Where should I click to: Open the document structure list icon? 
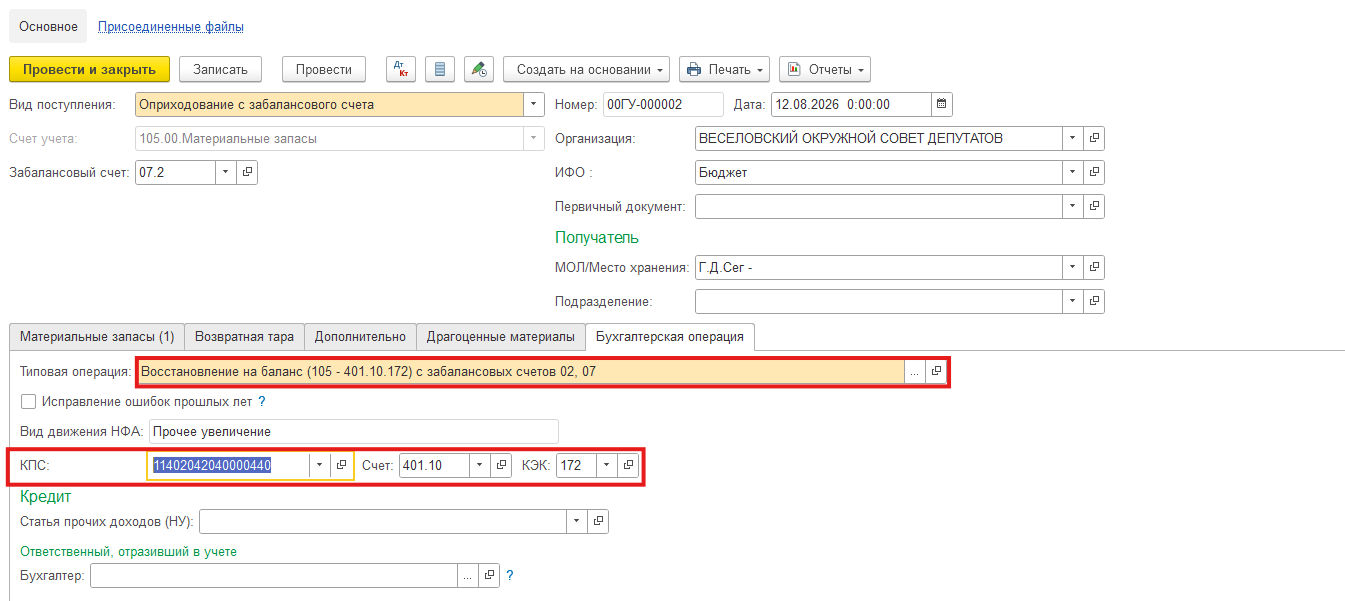pos(441,69)
